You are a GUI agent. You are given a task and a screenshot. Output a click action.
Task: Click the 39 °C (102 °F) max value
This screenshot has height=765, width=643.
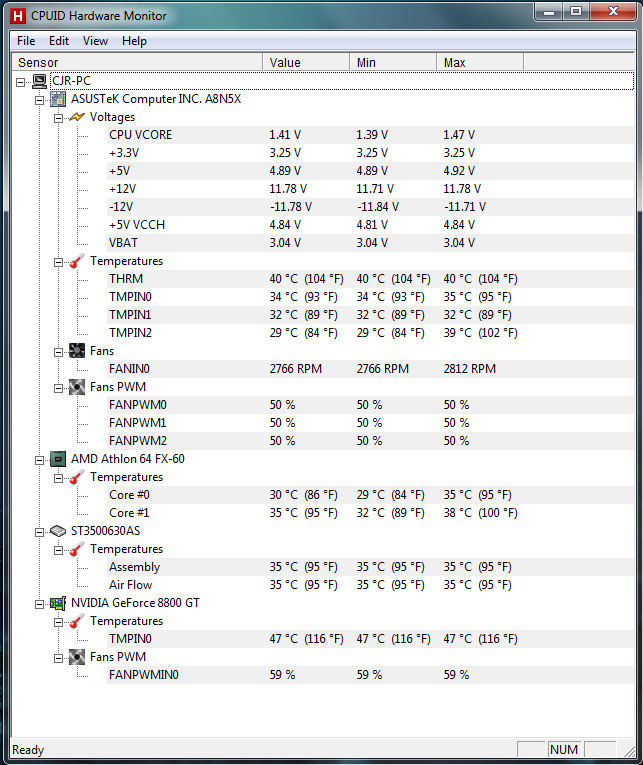[480, 333]
